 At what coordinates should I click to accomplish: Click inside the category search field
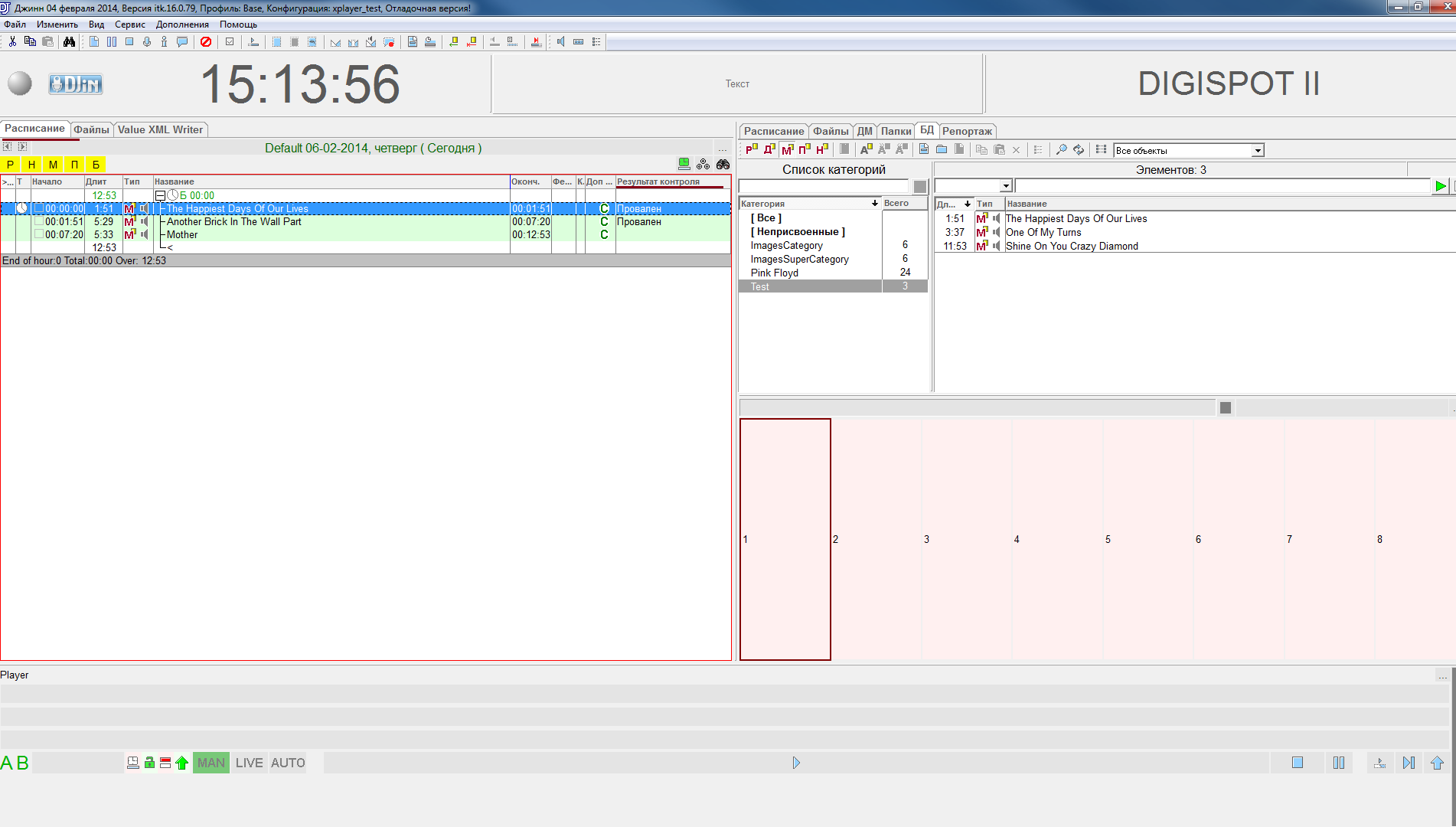point(823,186)
